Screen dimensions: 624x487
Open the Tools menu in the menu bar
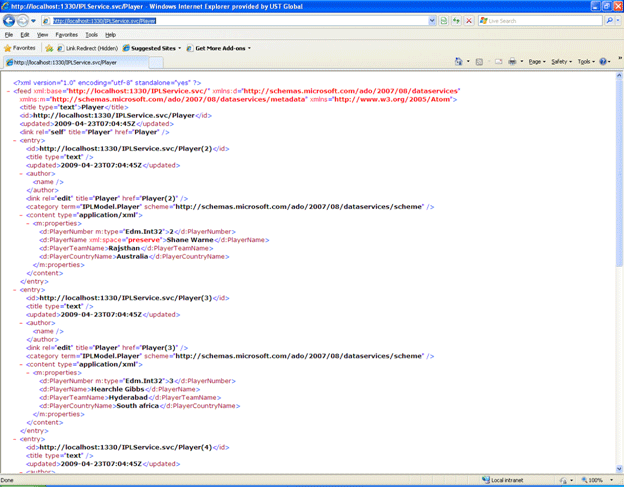pyautogui.click(x=91, y=35)
